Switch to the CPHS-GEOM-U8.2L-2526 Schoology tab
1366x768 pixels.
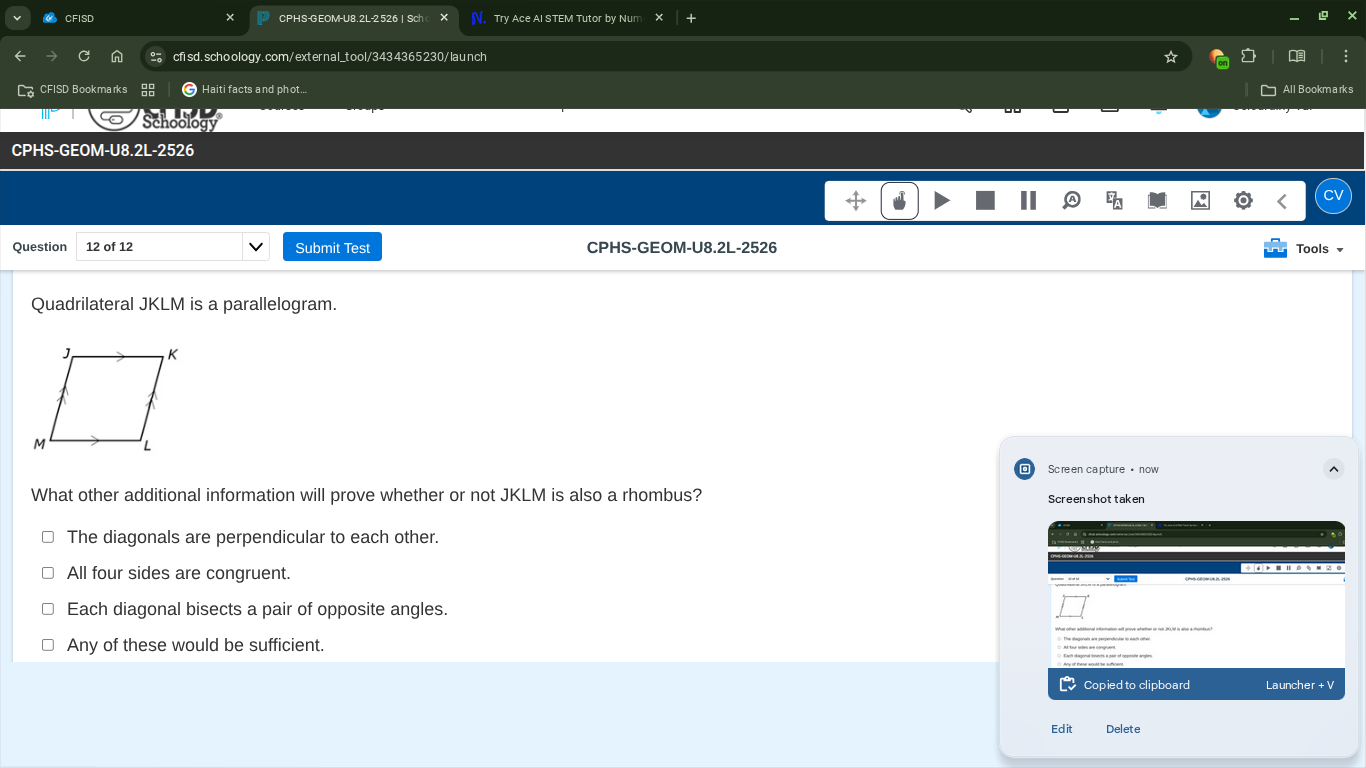tap(352, 18)
